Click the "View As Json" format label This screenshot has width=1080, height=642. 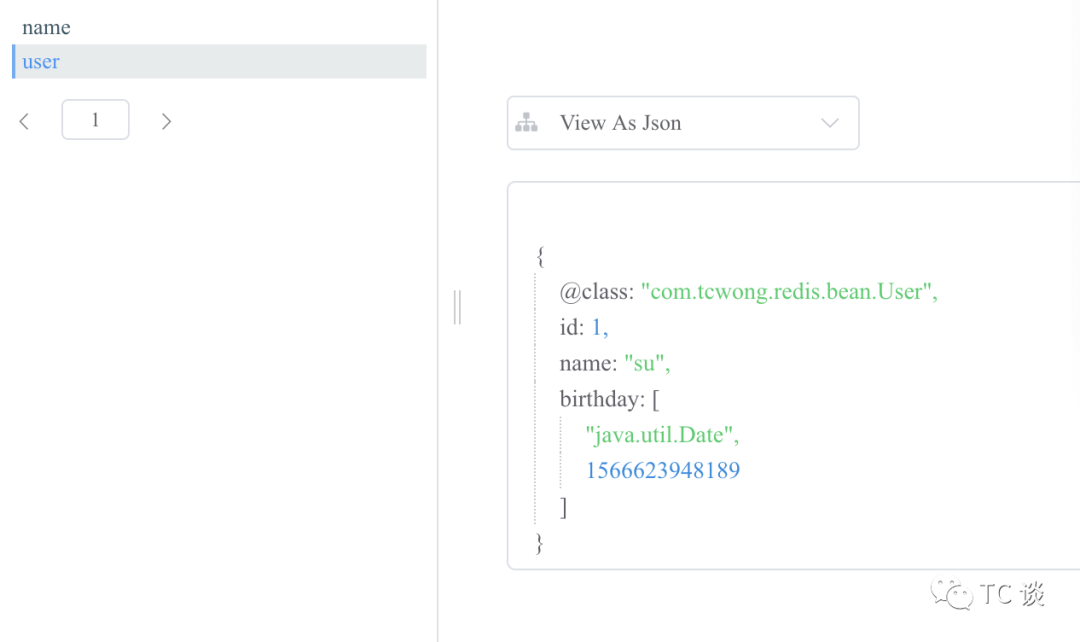click(620, 123)
